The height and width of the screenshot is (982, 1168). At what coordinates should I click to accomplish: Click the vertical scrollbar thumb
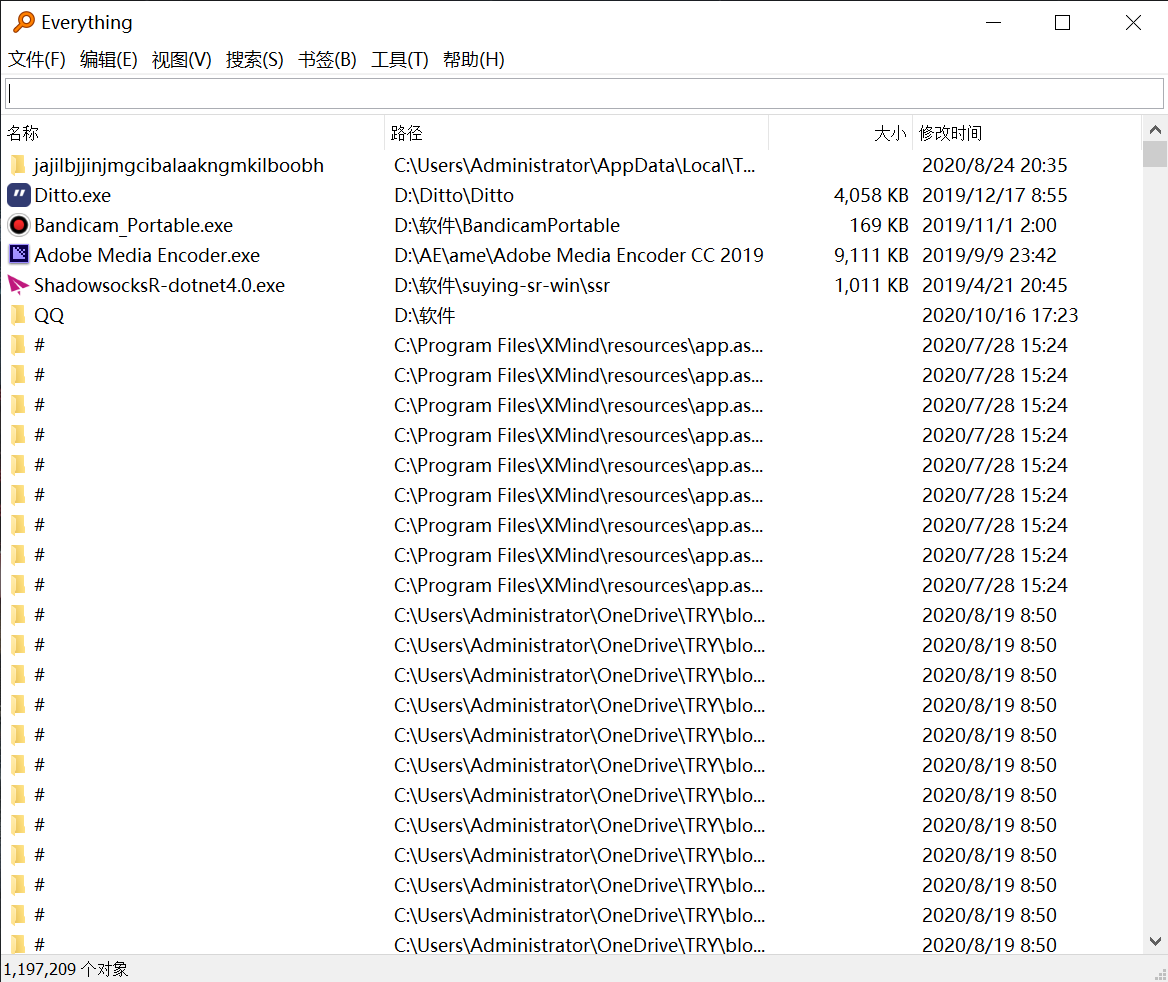coord(1155,154)
